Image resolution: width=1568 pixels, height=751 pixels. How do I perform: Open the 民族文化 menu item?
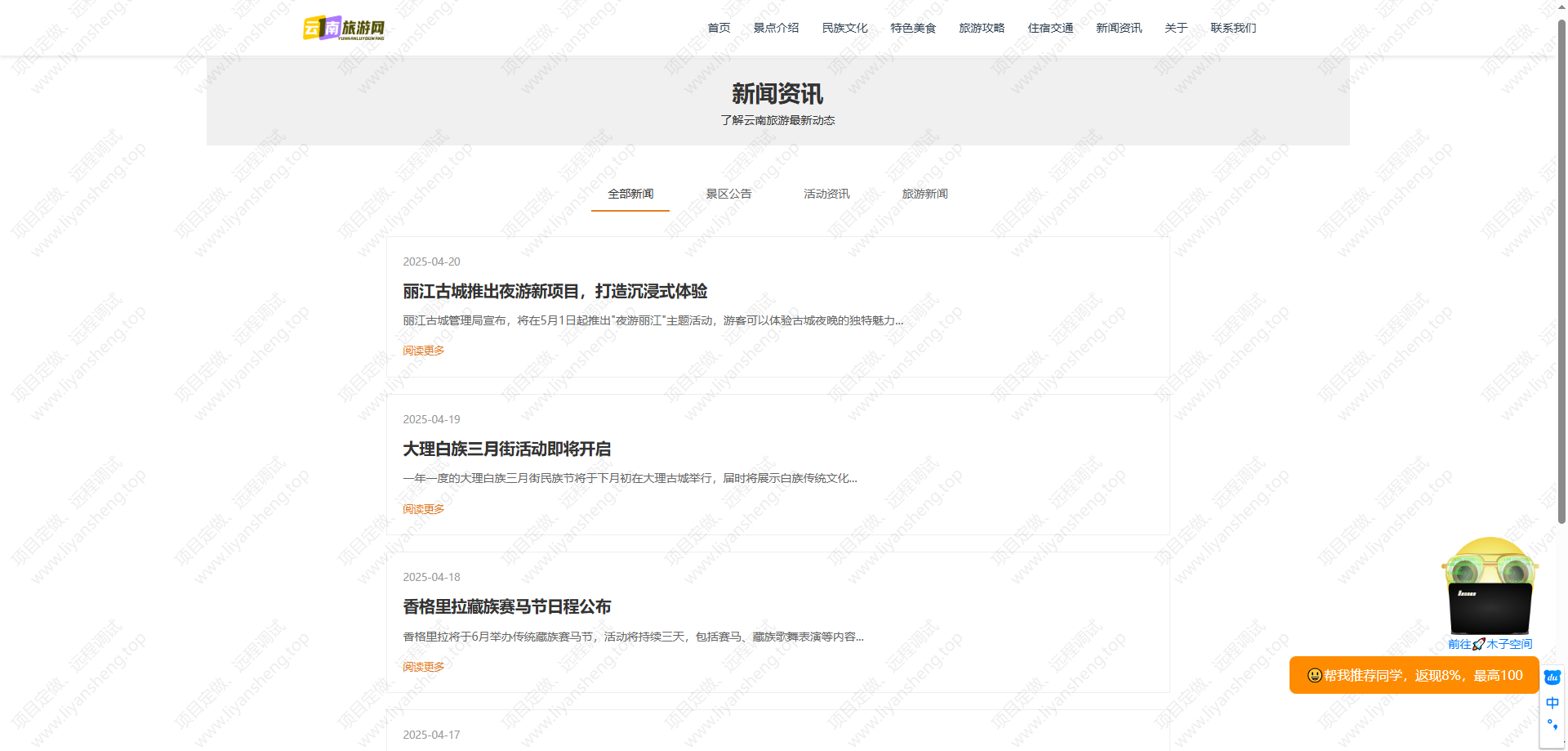point(844,28)
